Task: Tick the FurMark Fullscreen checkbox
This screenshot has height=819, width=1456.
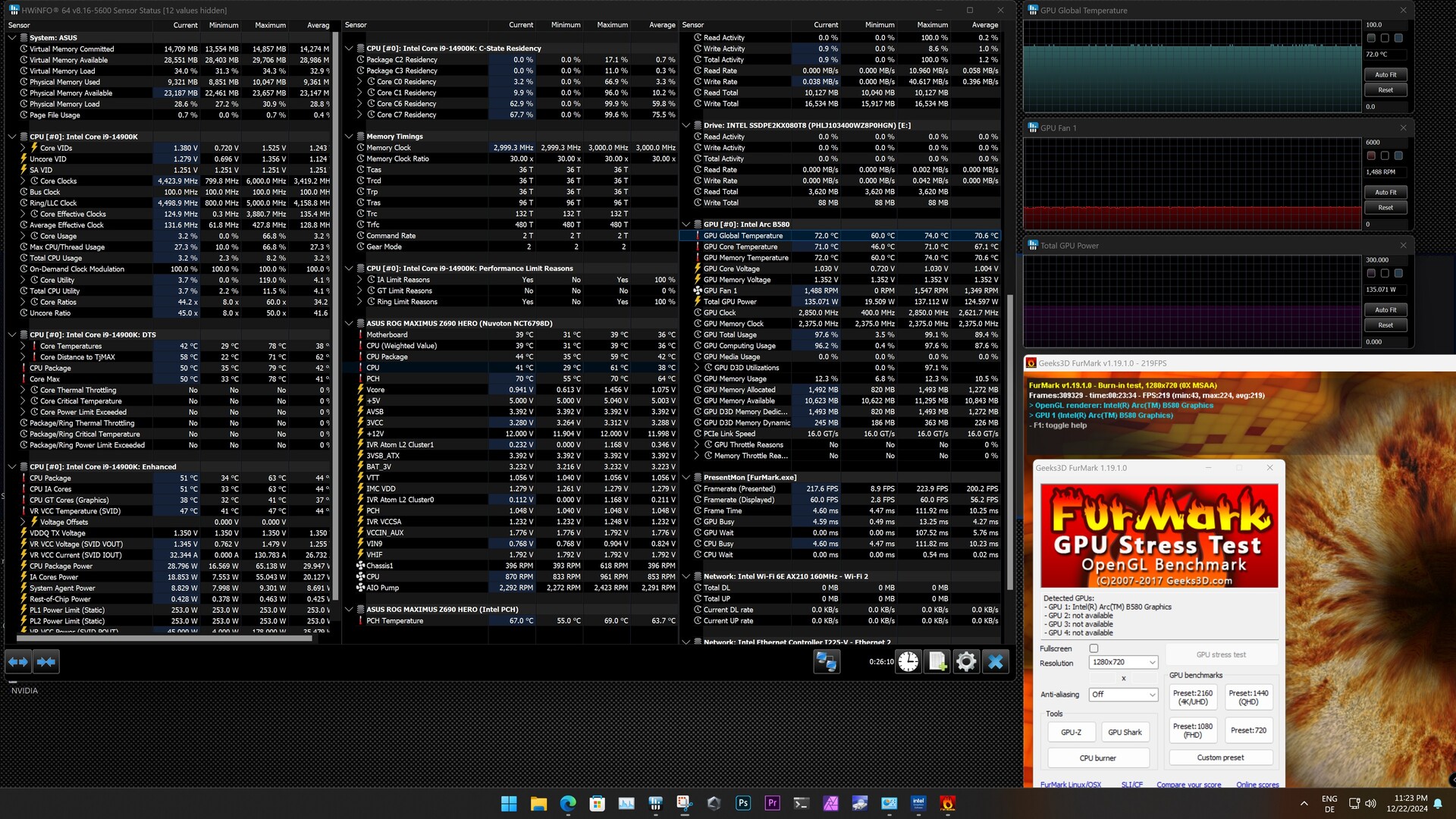Action: pos(1094,648)
